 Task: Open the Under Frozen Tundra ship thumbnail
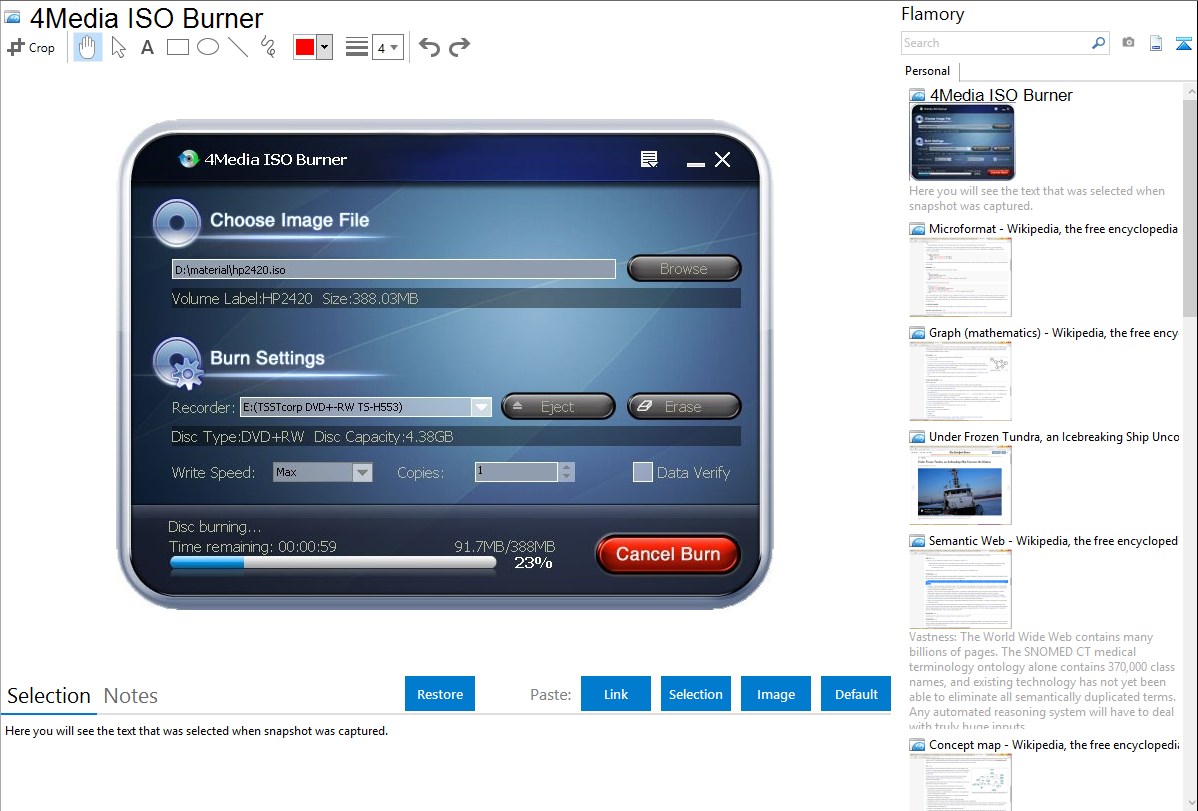point(960,485)
